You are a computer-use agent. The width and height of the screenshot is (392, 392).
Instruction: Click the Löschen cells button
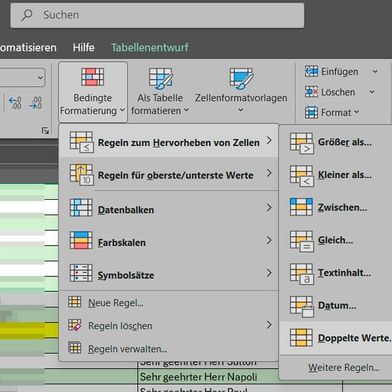(x=329, y=92)
